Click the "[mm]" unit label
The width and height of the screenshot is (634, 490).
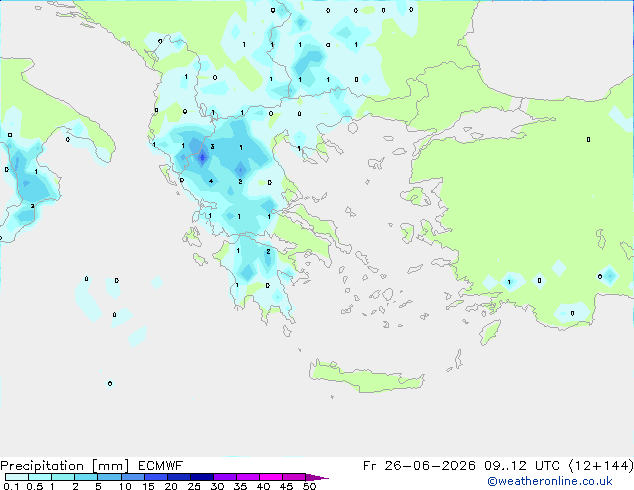click(x=110, y=466)
